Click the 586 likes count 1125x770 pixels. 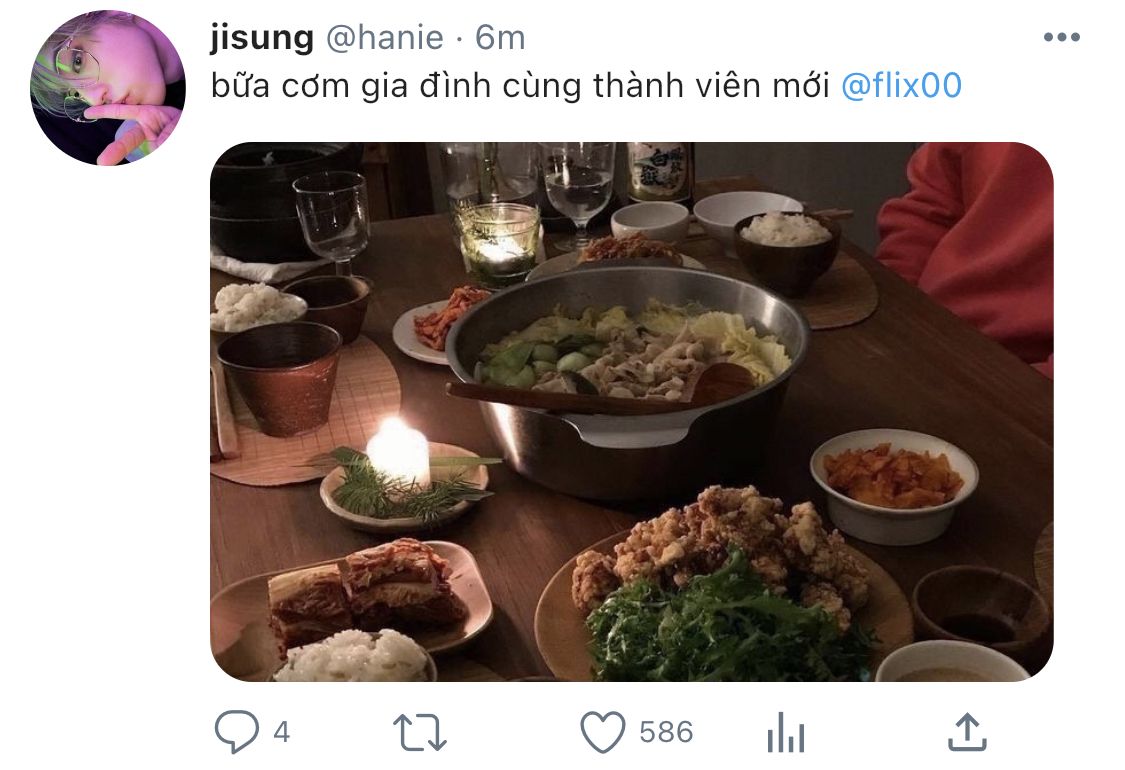(x=666, y=732)
